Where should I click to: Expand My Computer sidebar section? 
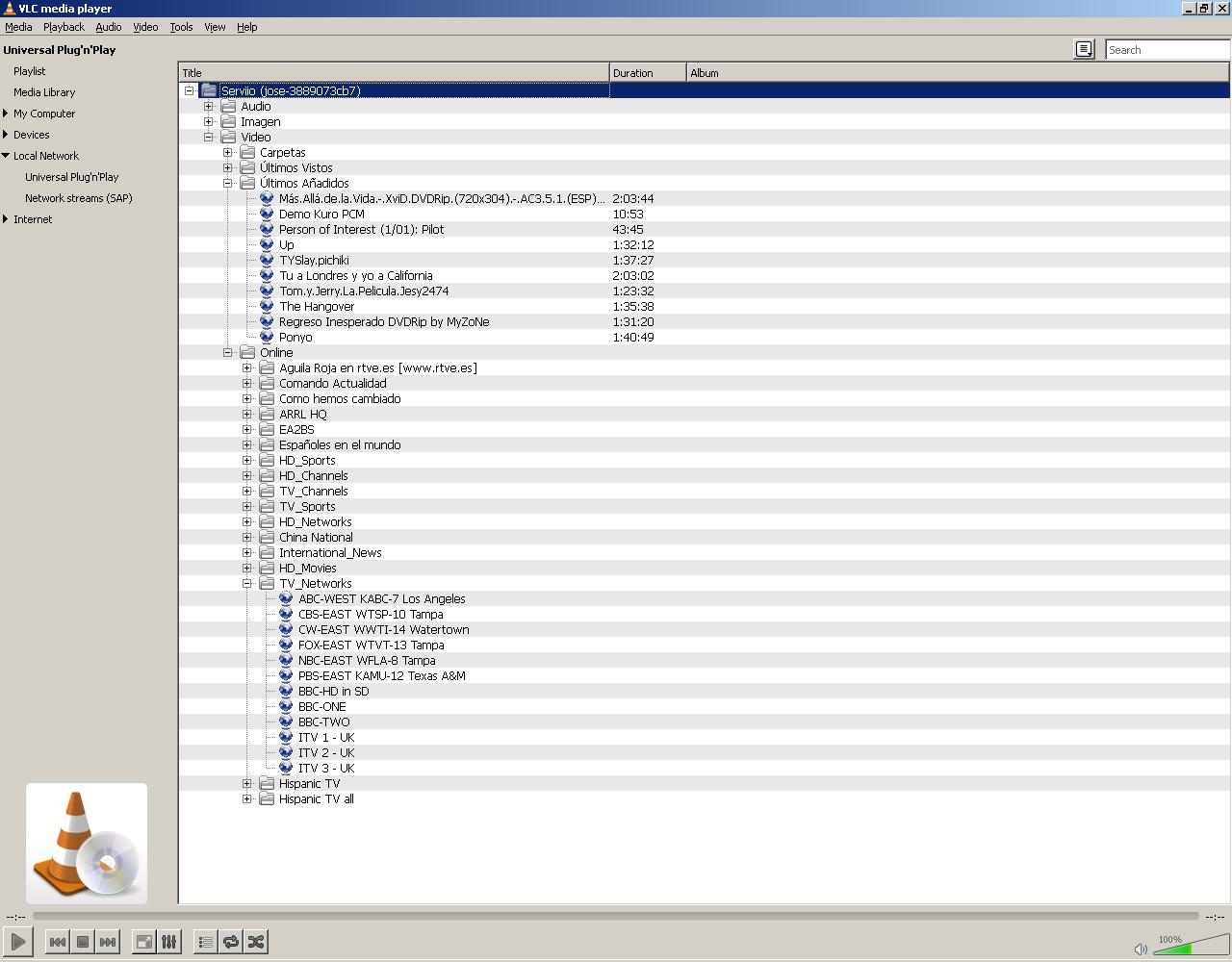point(6,114)
